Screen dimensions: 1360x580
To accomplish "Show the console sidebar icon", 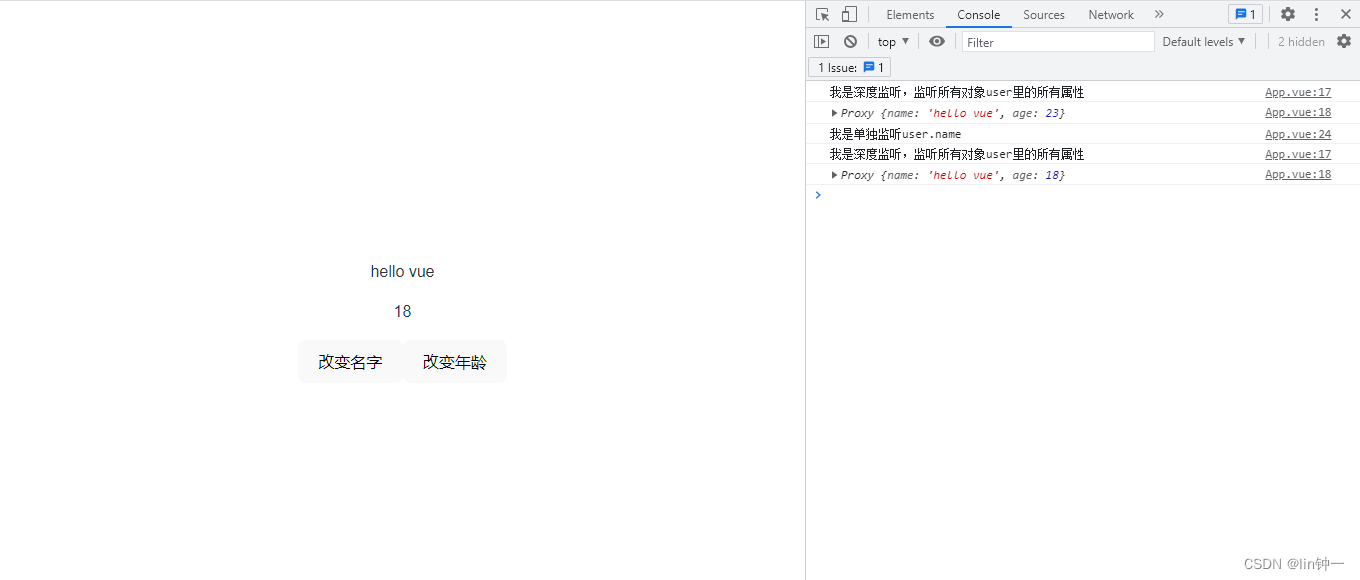I will pyautogui.click(x=821, y=42).
